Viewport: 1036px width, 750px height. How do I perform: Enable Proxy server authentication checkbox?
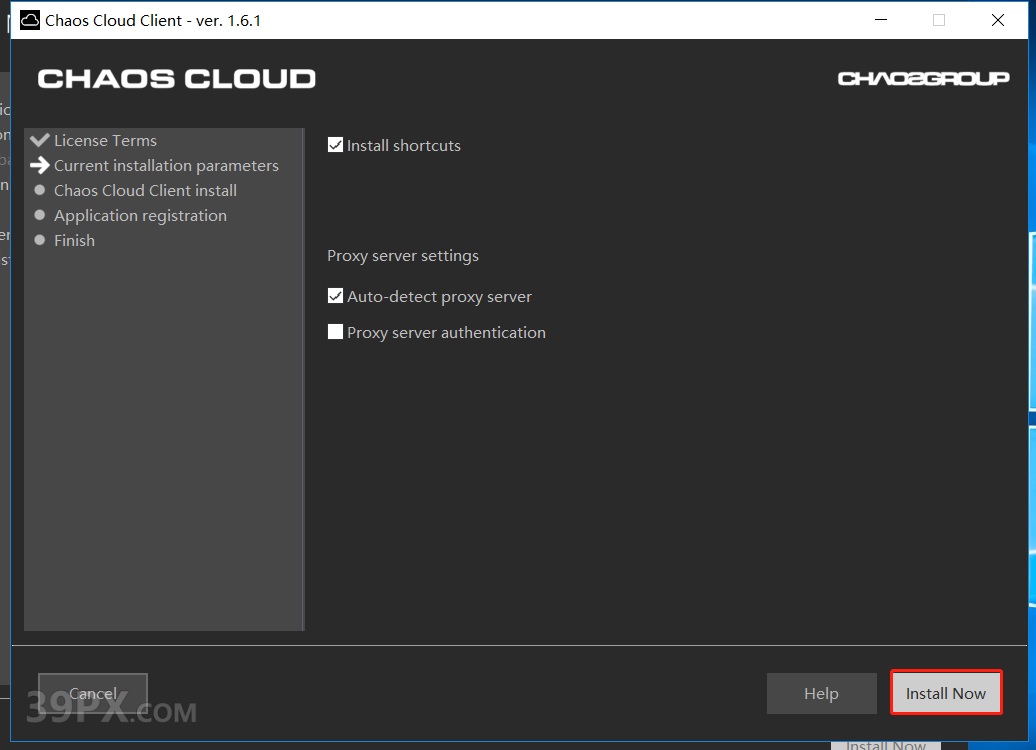click(x=336, y=332)
